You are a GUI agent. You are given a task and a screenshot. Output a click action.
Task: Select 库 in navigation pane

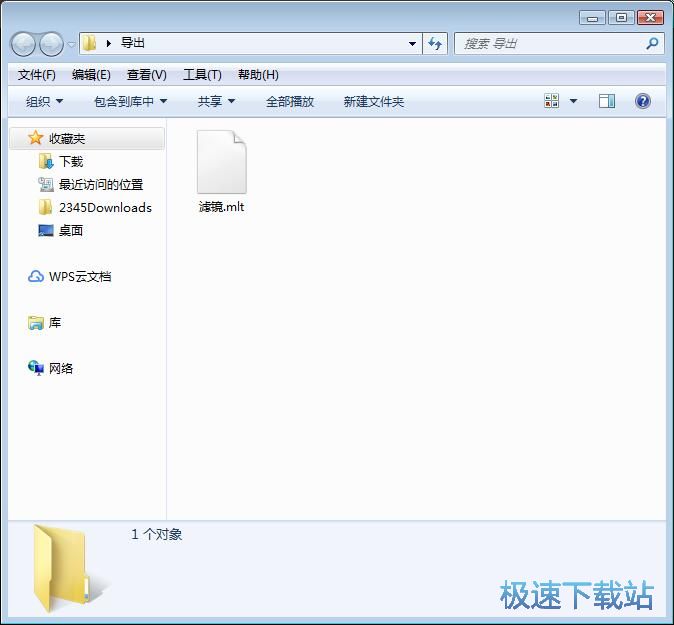[x=55, y=322]
